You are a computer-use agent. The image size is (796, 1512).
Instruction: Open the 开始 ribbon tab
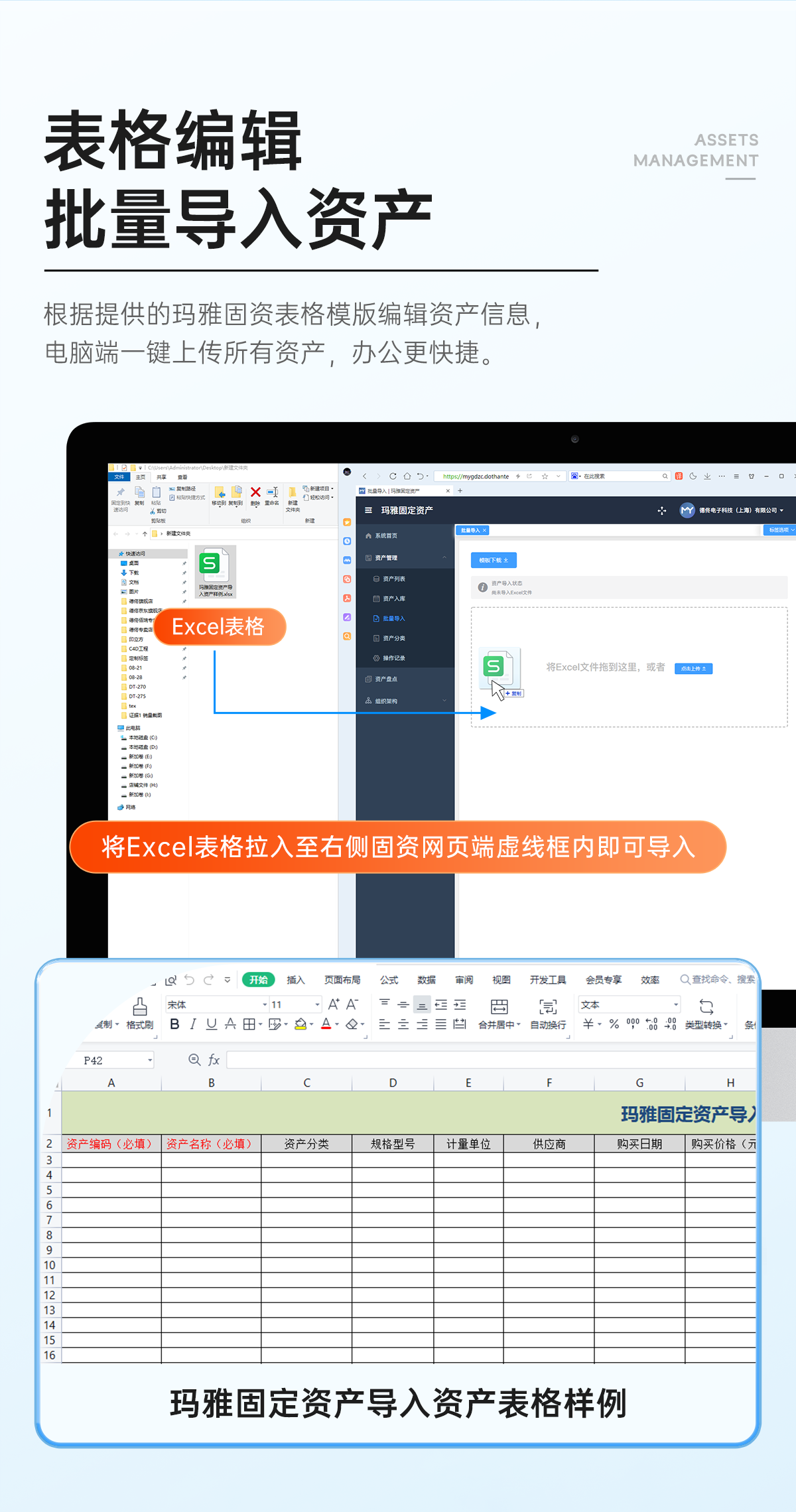click(258, 979)
